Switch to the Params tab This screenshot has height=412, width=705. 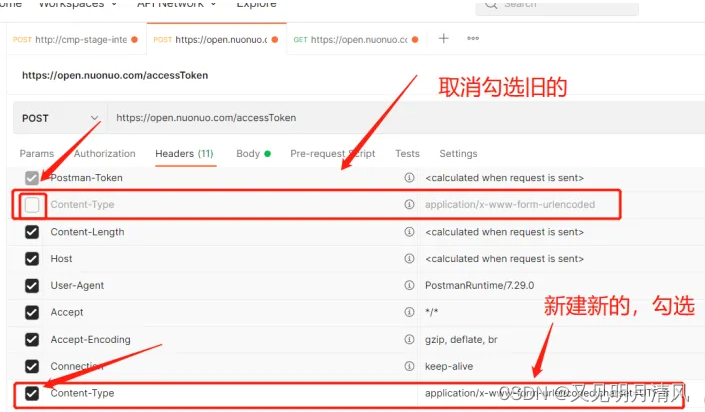click(x=37, y=154)
